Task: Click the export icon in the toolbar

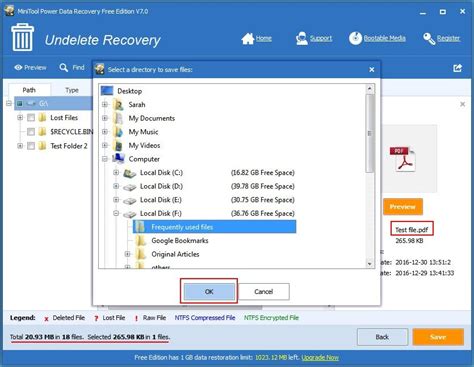Action: (458, 68)
